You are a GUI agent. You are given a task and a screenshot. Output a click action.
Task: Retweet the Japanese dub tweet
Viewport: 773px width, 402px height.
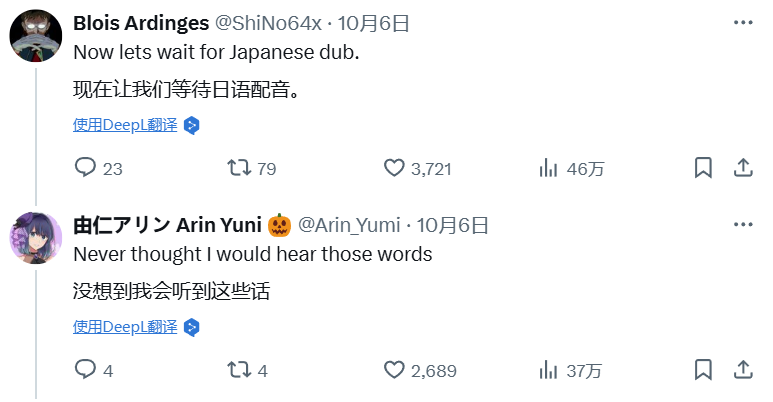point(239,168)
